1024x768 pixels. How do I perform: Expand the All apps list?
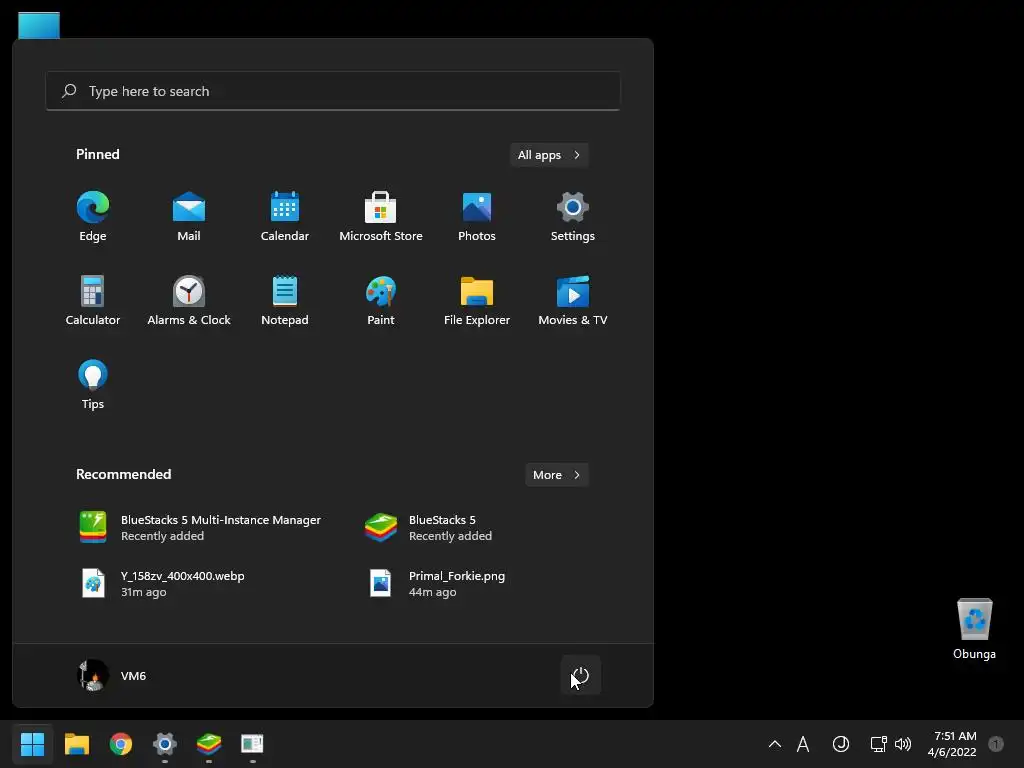pyautogui.click(x=549, y=155)
